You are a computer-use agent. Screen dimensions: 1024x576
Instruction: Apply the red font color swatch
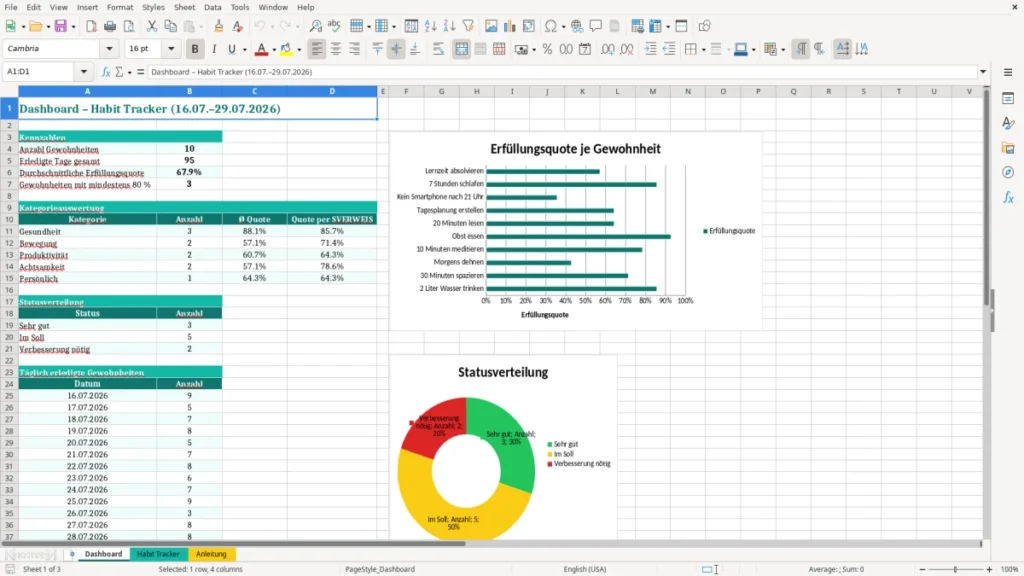click(x=261, y=49)
